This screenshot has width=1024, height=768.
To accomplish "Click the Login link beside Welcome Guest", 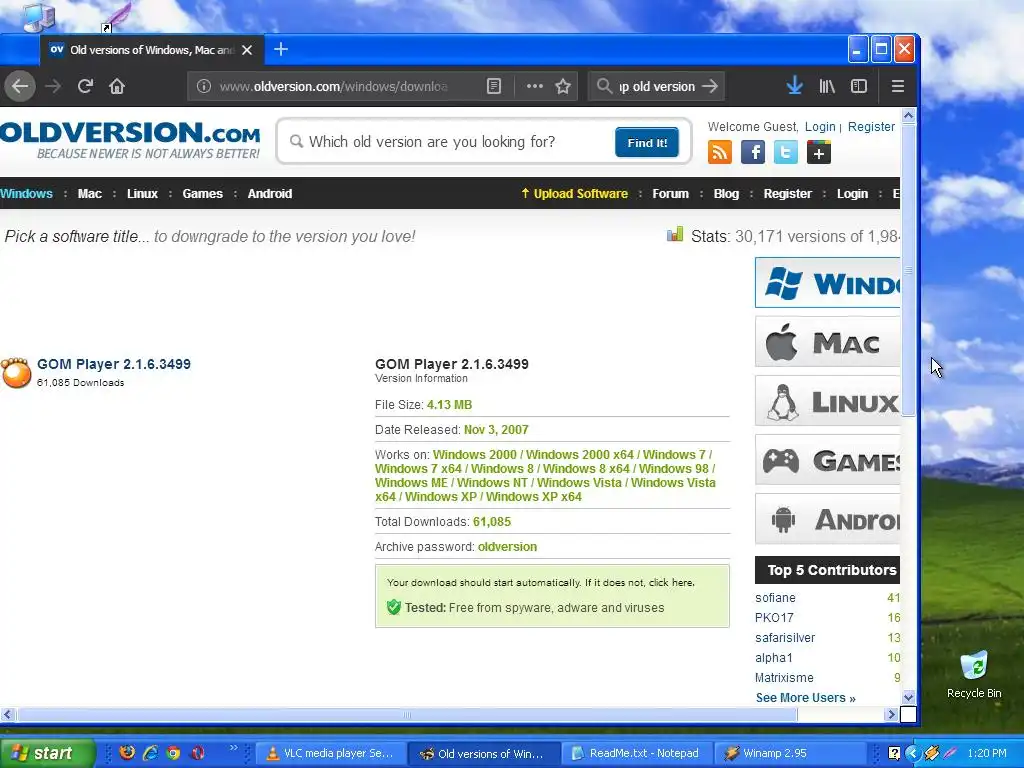I will click(820, 127).
